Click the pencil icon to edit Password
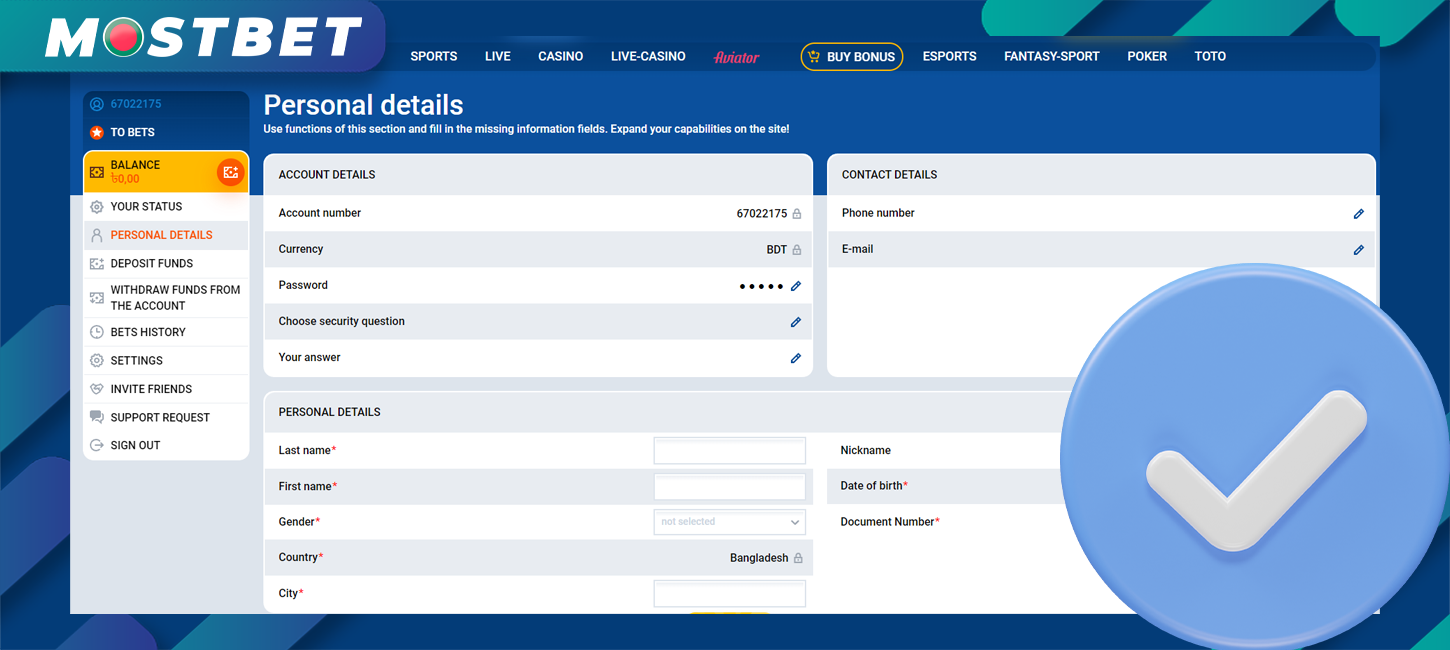The image size is (1450, 650). [795, 286]
